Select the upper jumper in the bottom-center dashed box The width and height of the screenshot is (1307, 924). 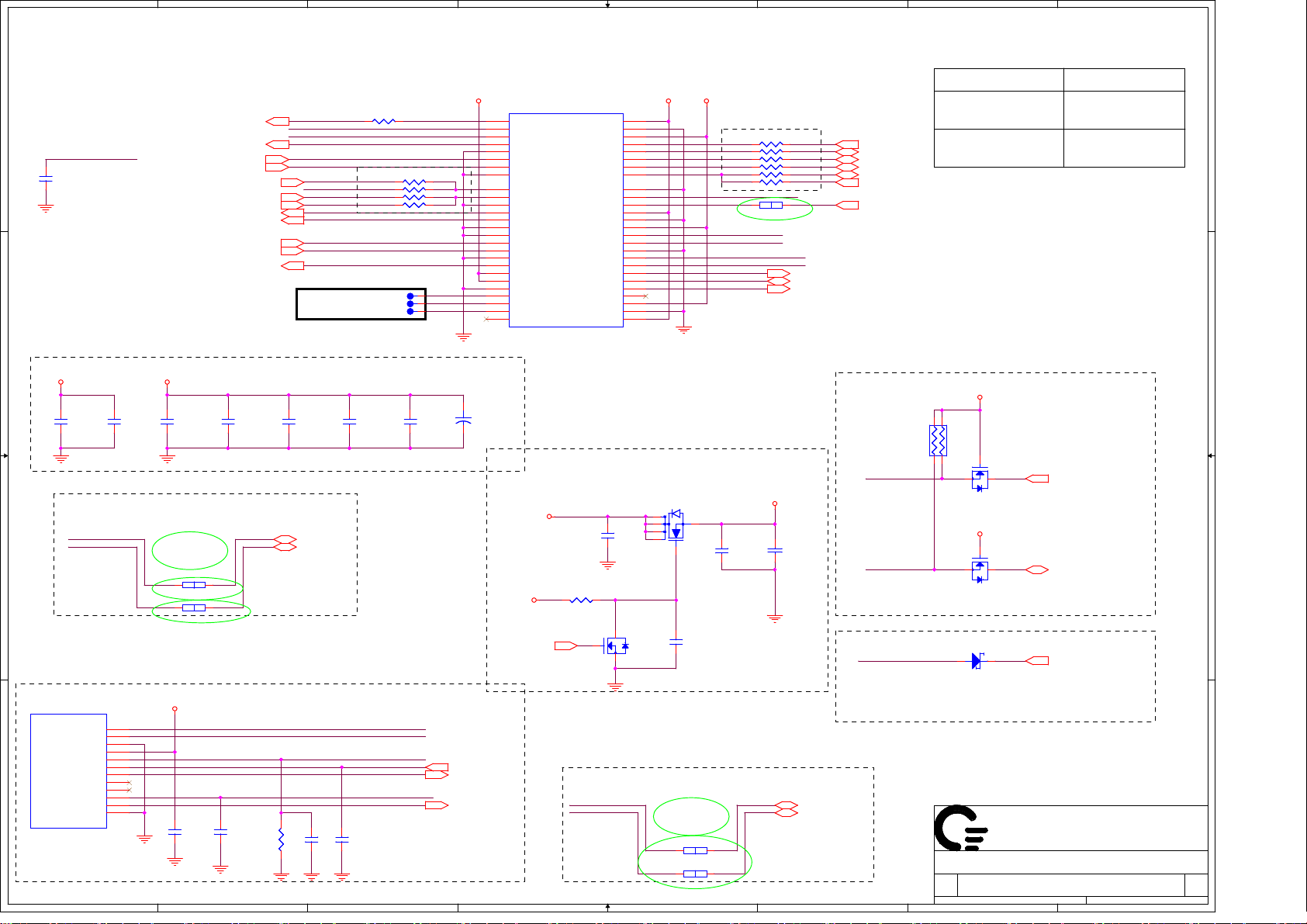tap(695, 851)
